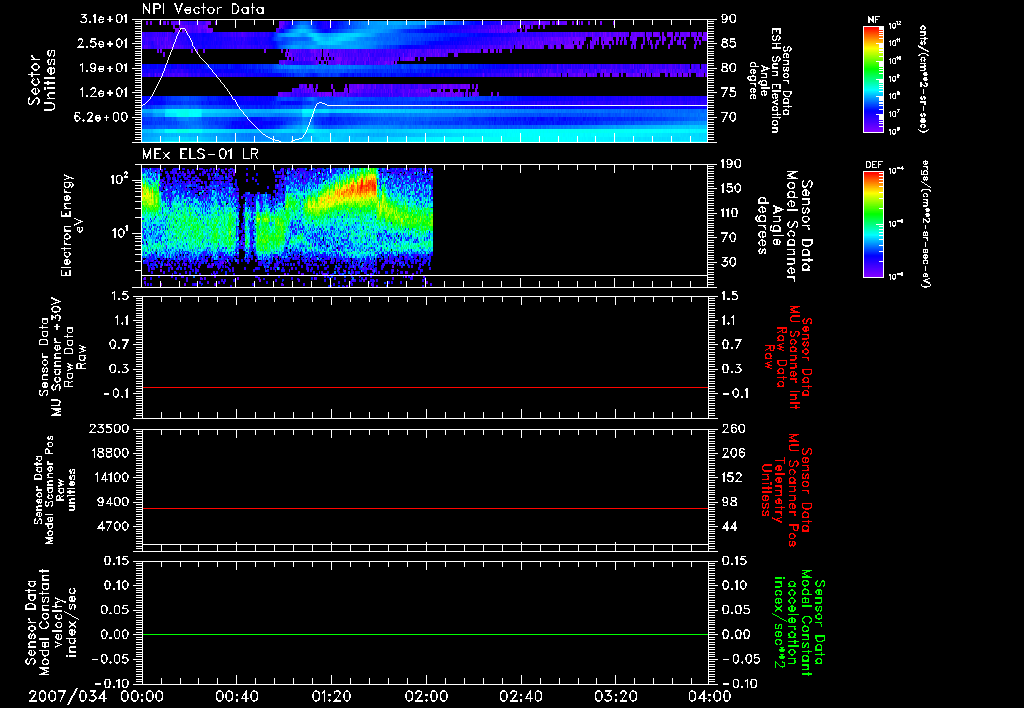This screenshot has width=1024, height=708.
Task: Click the peak of the white sun elevation curve
Action: click(x=183, y=28)
